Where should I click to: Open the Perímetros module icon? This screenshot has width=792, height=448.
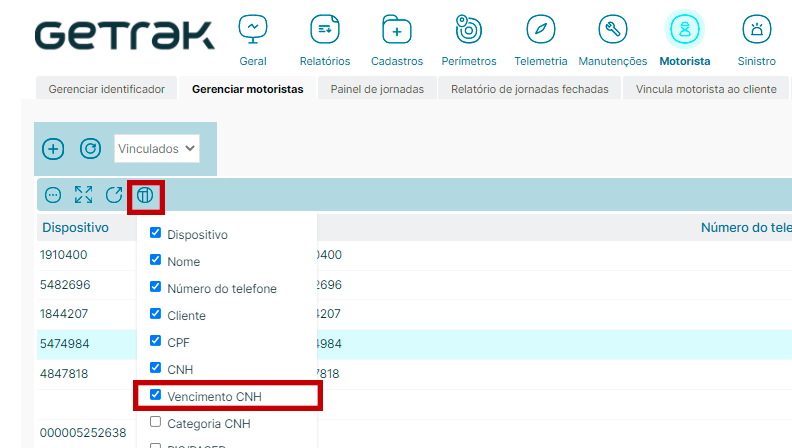click(469, 29)
